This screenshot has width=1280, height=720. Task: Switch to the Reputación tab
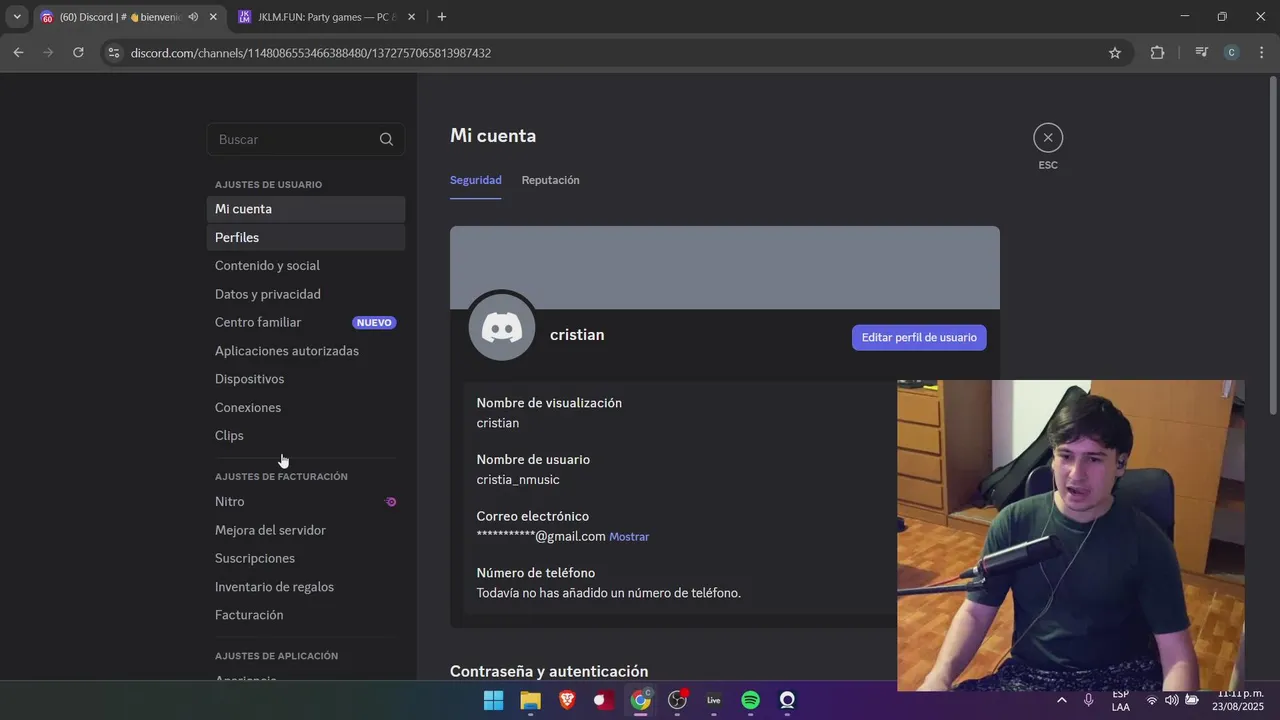(551, 180)
